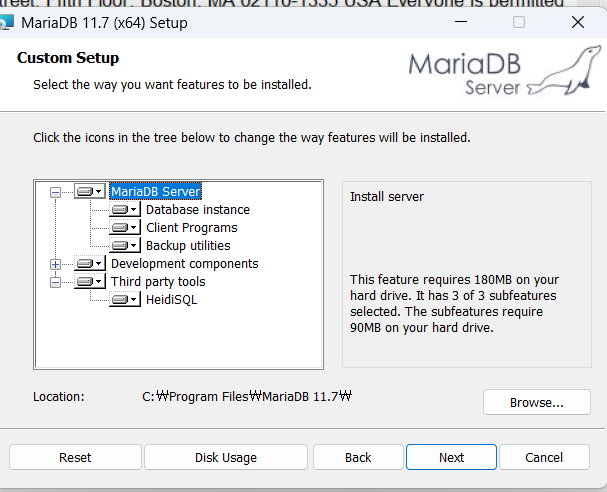Click the Reset button
This screenshot has height=492, width=607.
(x=75, y=458)
